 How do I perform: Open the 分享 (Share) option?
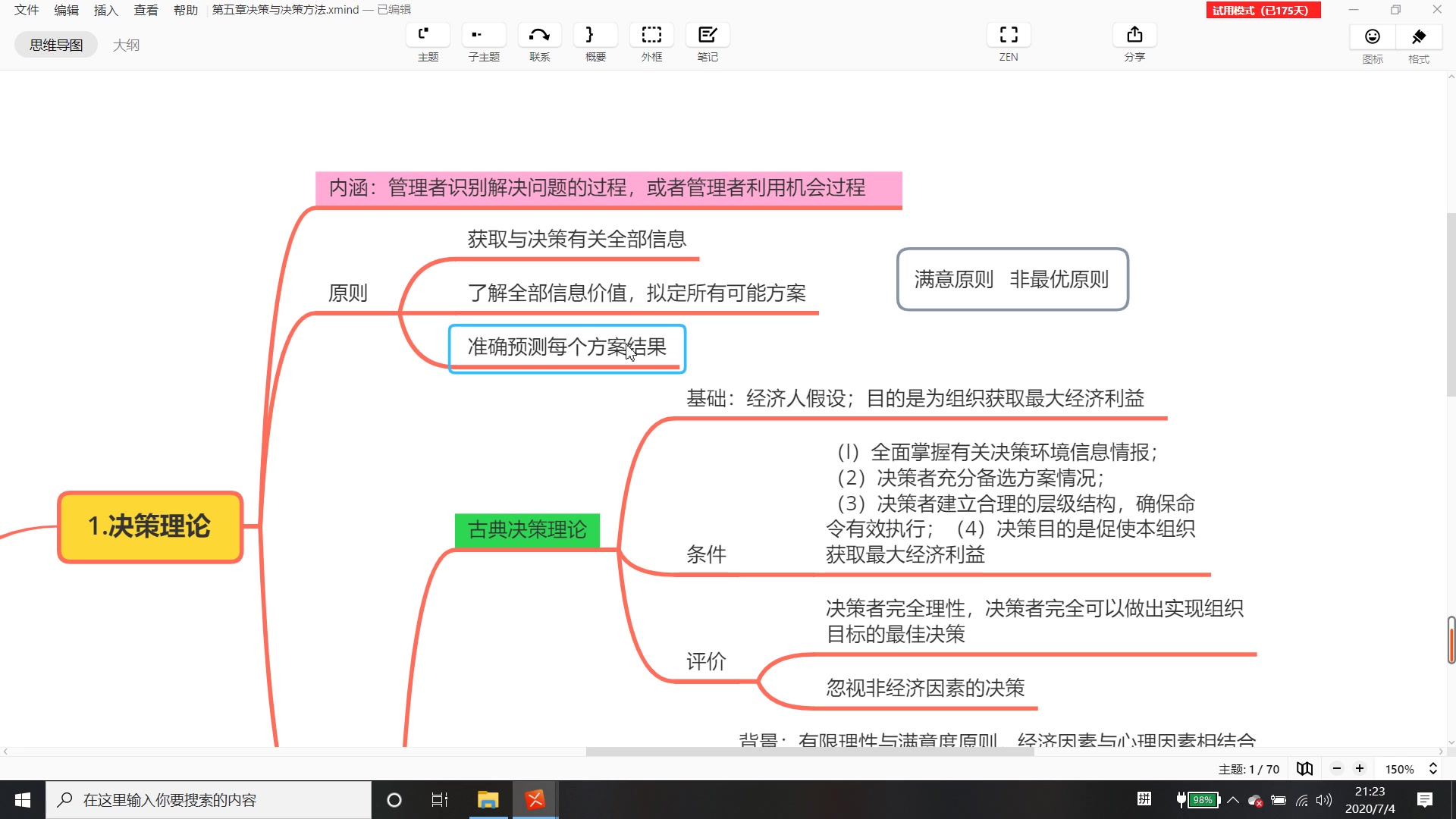(x=1134, y=35)
